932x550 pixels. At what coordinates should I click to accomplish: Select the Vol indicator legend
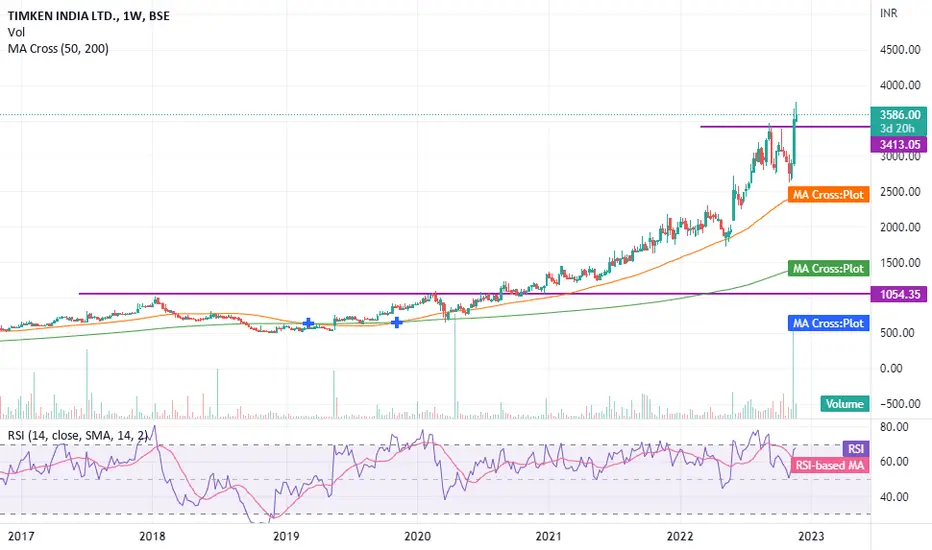[x=16, y=32]
